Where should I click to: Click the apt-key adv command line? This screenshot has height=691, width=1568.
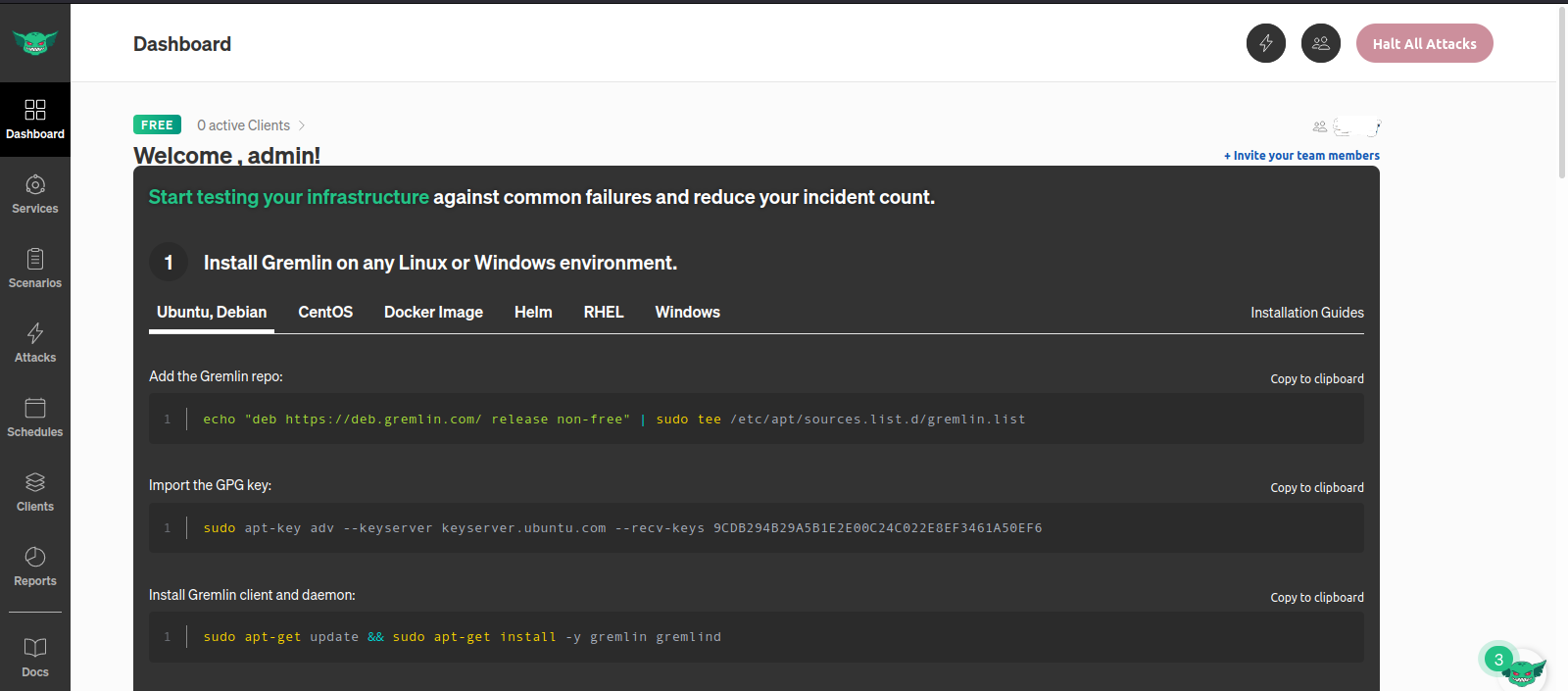757,527
